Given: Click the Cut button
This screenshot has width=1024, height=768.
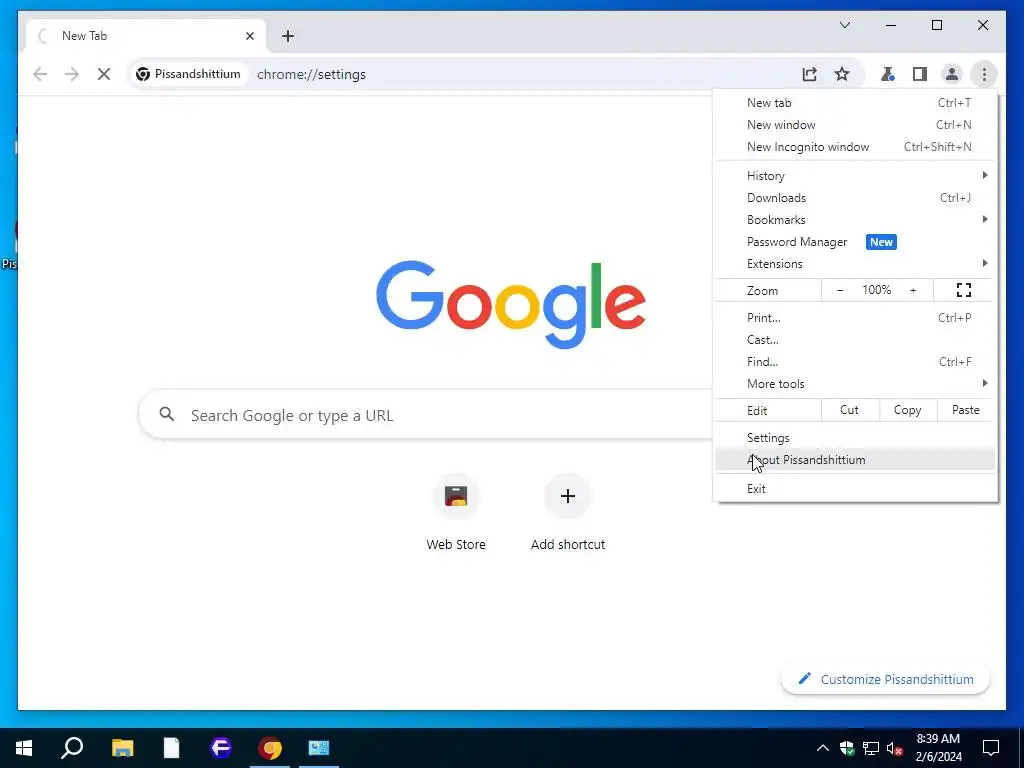Looking at the screenshot, I should (849, 410).
